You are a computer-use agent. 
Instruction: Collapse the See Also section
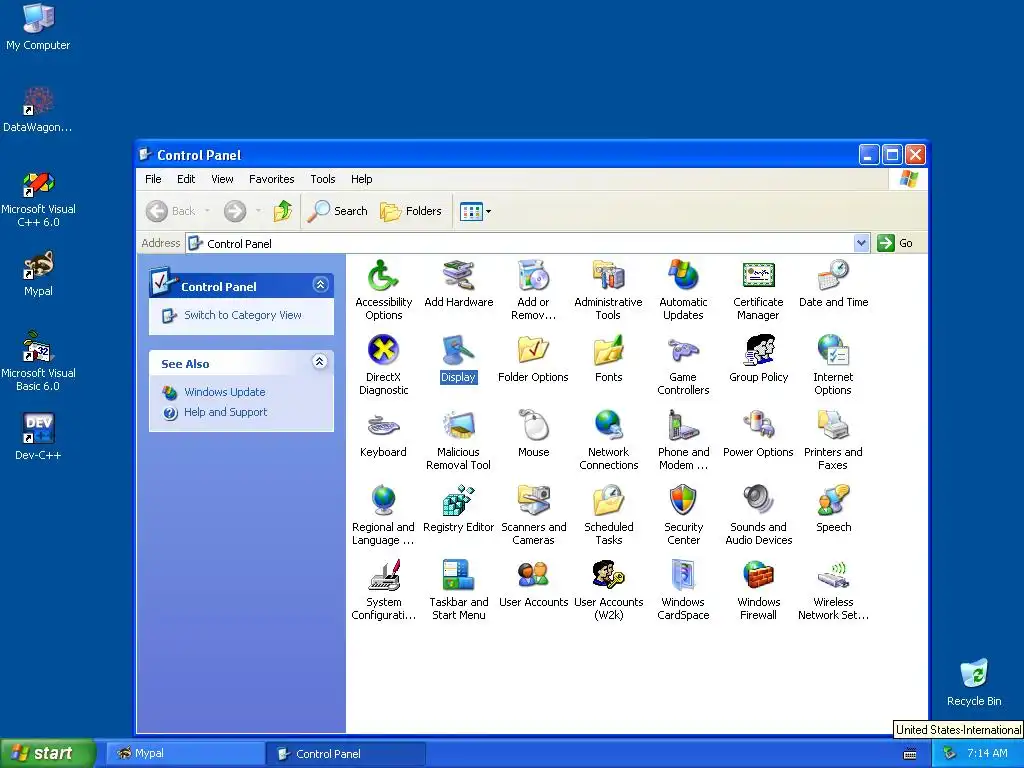pyautogui.click(x=319, y=362)
